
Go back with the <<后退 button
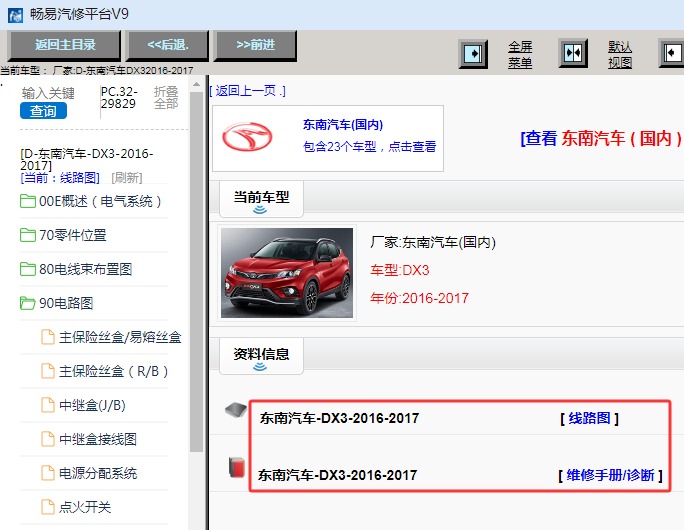[168, 45]
